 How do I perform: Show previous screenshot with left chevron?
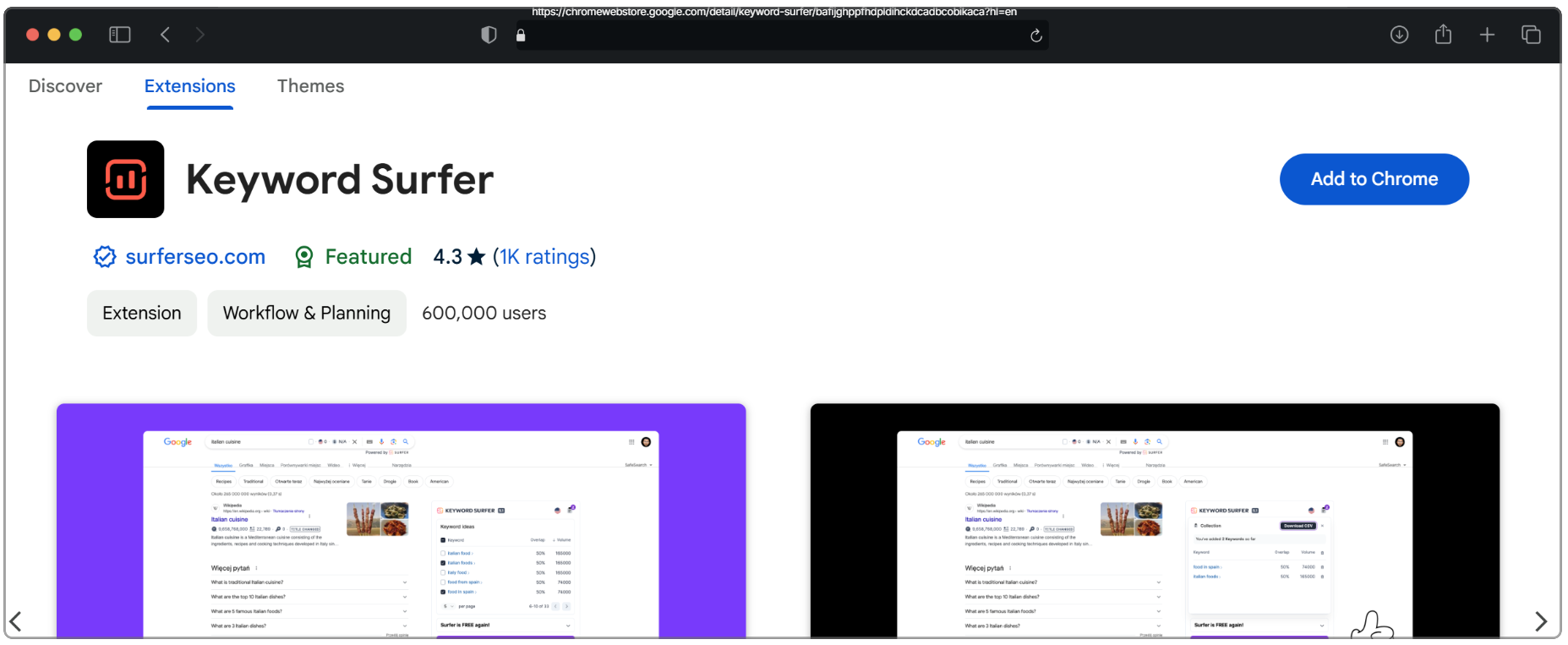click(x=15, y=621)
